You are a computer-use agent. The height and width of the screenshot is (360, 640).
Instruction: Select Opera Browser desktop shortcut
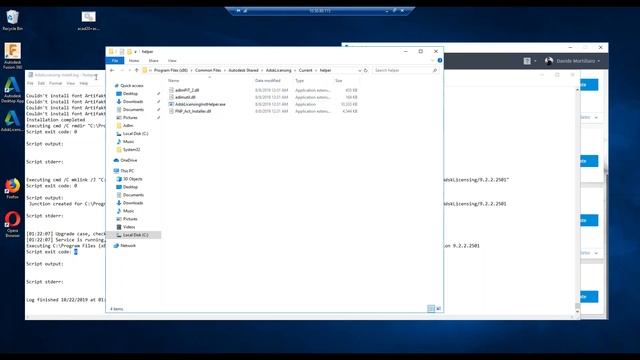coord(13,224)
